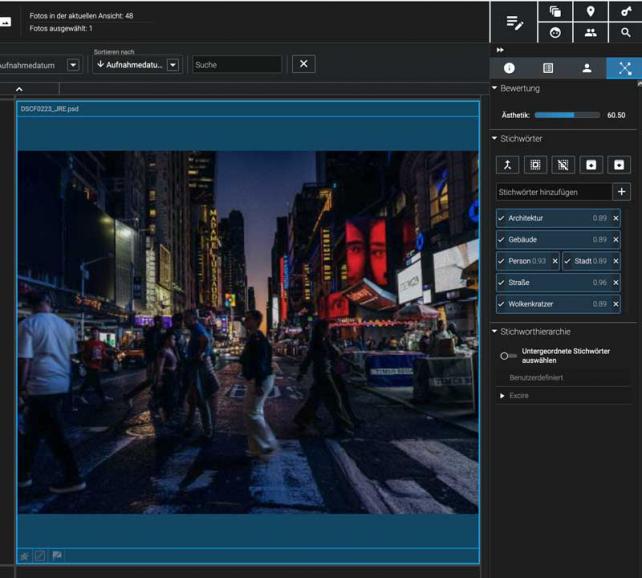The height and width of the screenshot is (578, 642).
Task: Click the key icon in top-right toolbar
Action: [626, 11]
